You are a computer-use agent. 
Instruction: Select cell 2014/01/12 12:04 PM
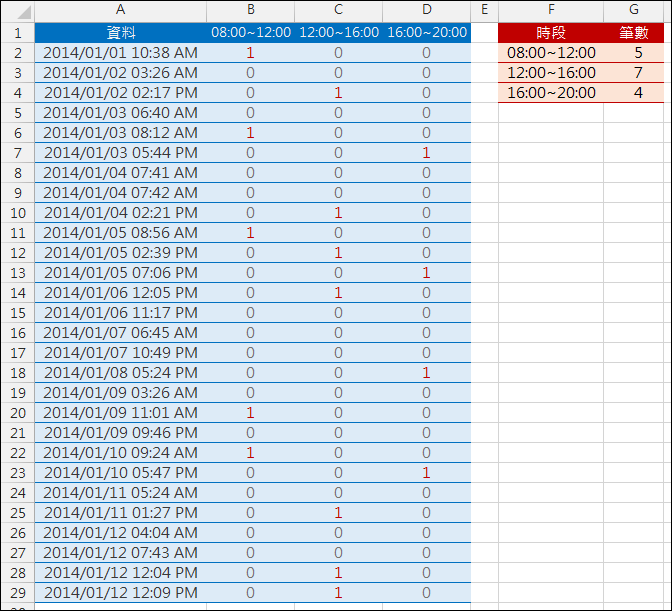click(120, 572)
